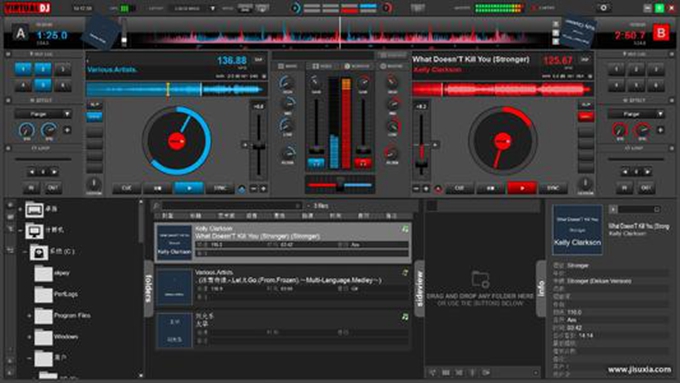Open the vertical info side tab
Viewport: 680px width, 383px height.
pos(541,288)
